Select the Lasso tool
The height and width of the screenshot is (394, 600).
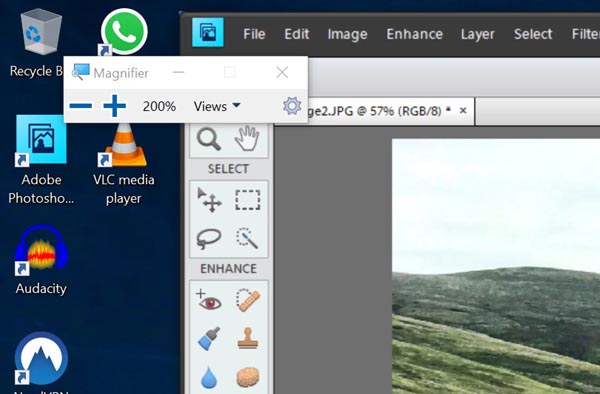(x=209, y=238)
